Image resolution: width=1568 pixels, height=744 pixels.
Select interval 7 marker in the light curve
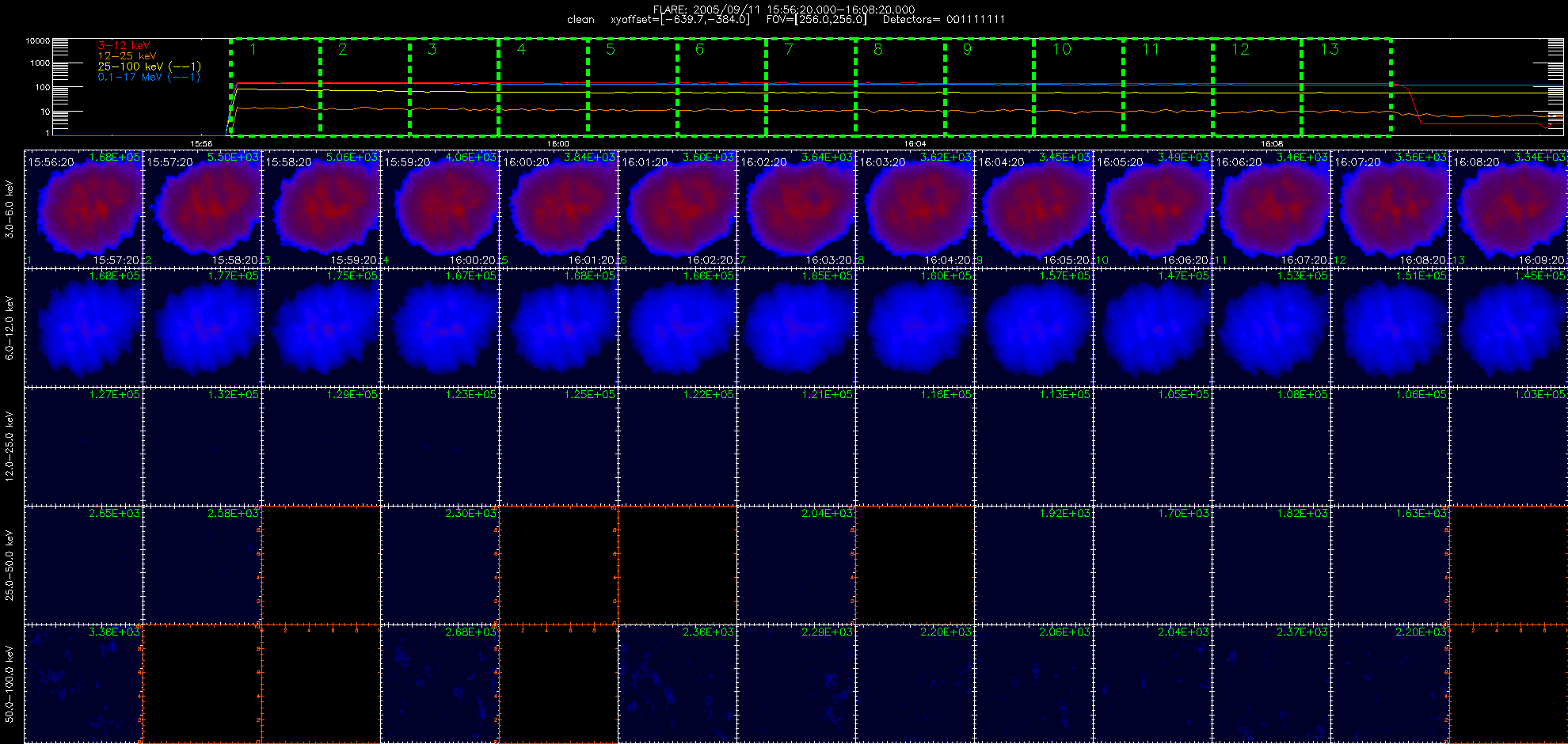[x=789, y=49]
